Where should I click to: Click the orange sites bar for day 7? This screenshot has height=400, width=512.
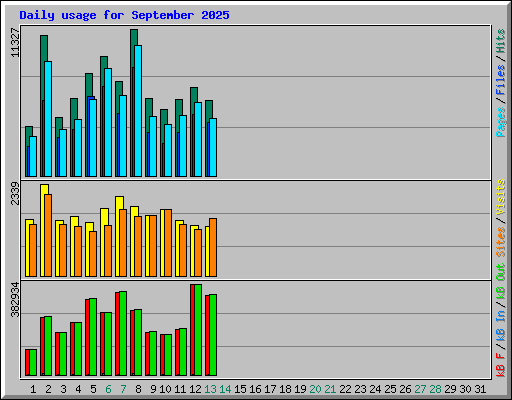(x=123, y=243)
